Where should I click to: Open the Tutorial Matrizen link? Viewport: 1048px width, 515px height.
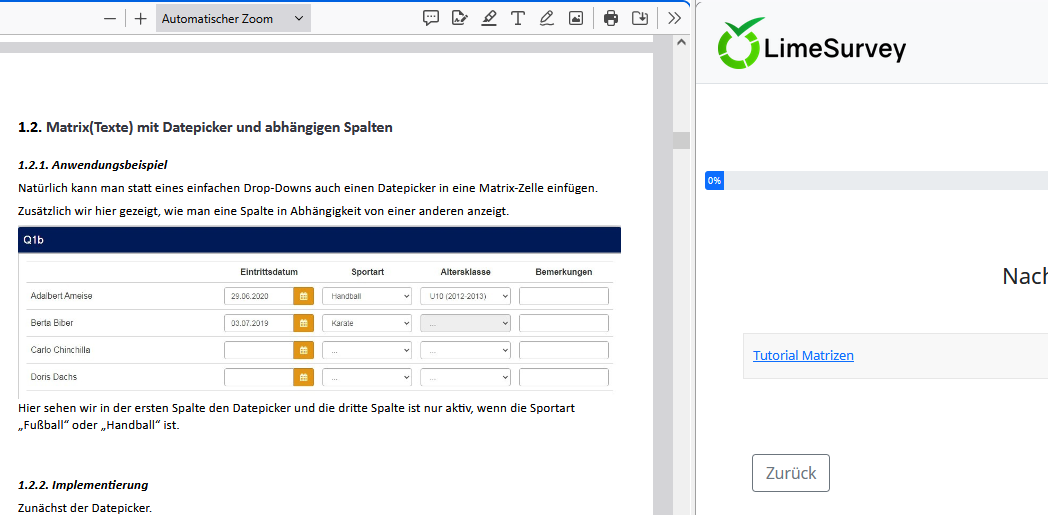click(803, 355)
